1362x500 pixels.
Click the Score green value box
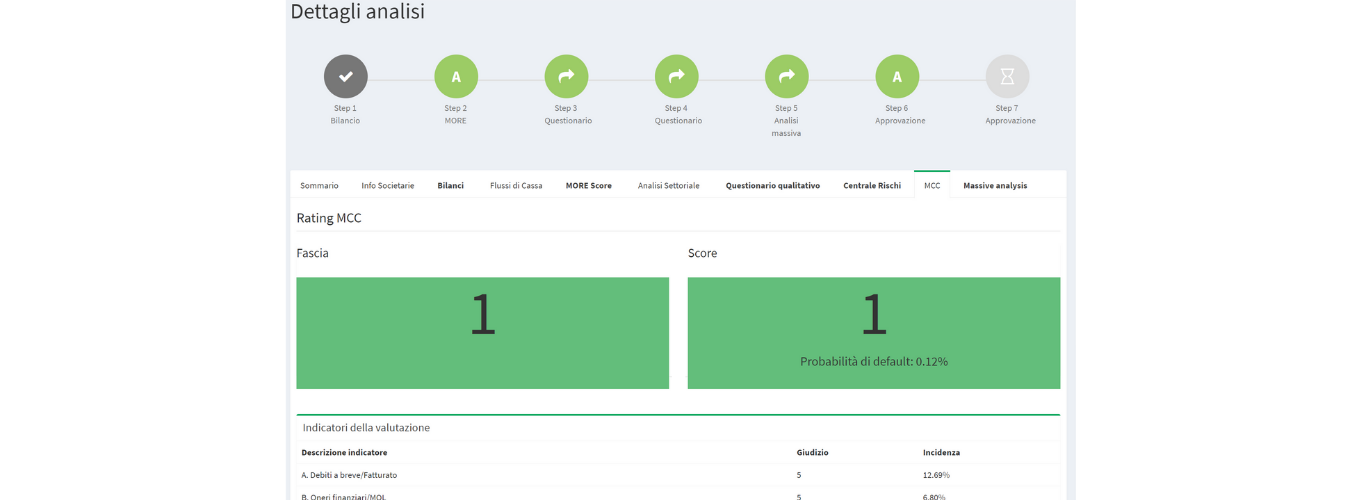[x=874, y=333]
